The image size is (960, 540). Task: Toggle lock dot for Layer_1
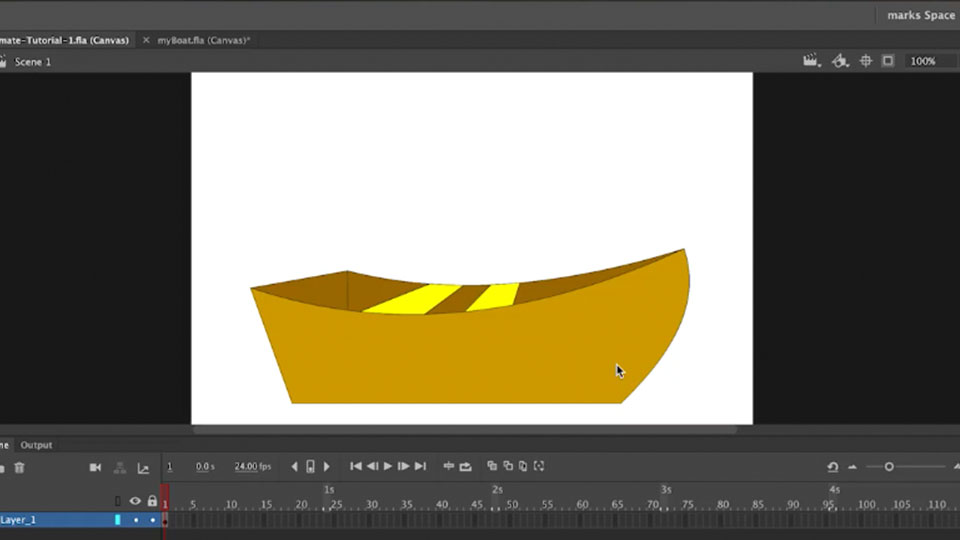pyautogui.click(x=152, y=520)
